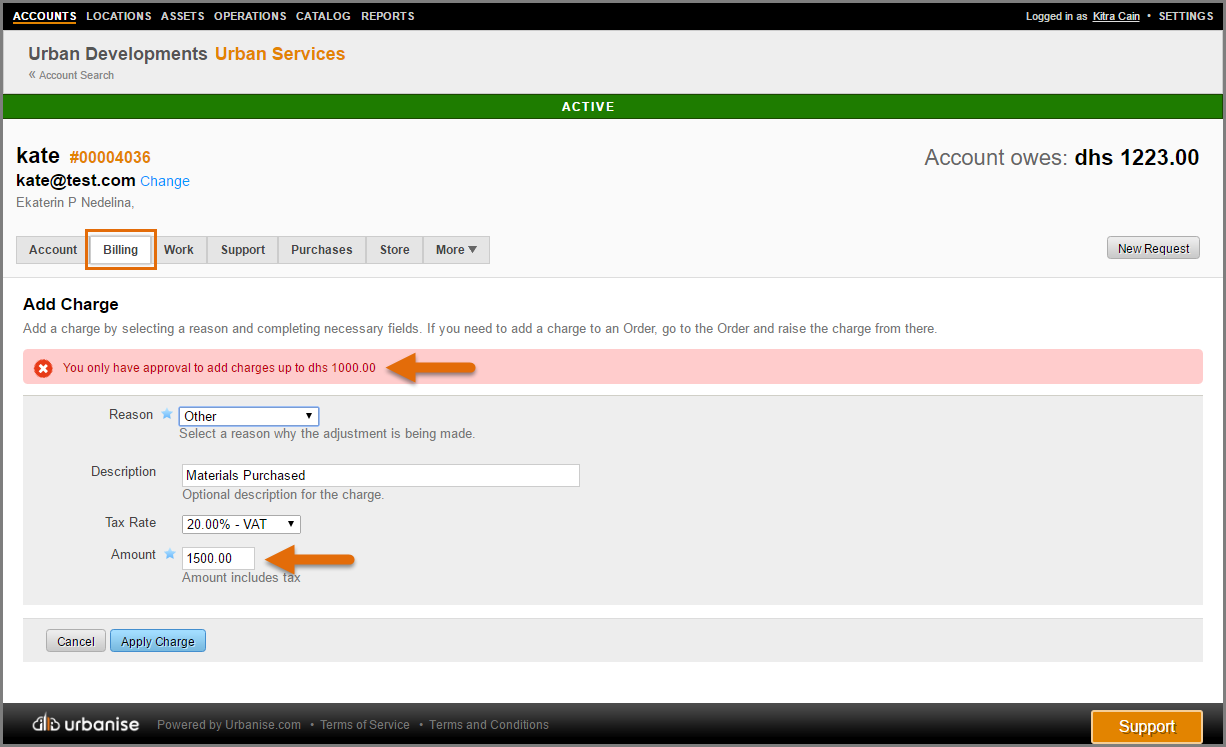
Task: Open the Work tab
Action: pyautogui.click(x=179, y=250)
